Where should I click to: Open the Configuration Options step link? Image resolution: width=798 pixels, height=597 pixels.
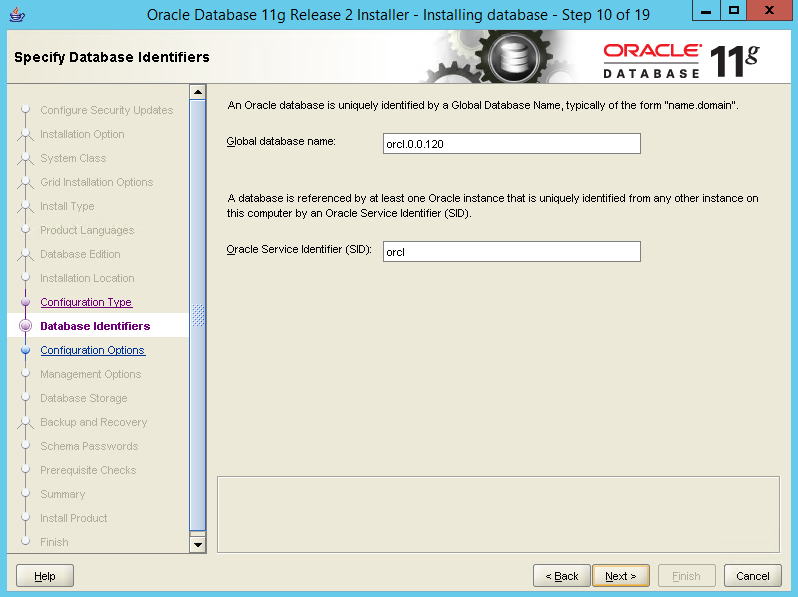pyautogui.click(x=93, y=350)
